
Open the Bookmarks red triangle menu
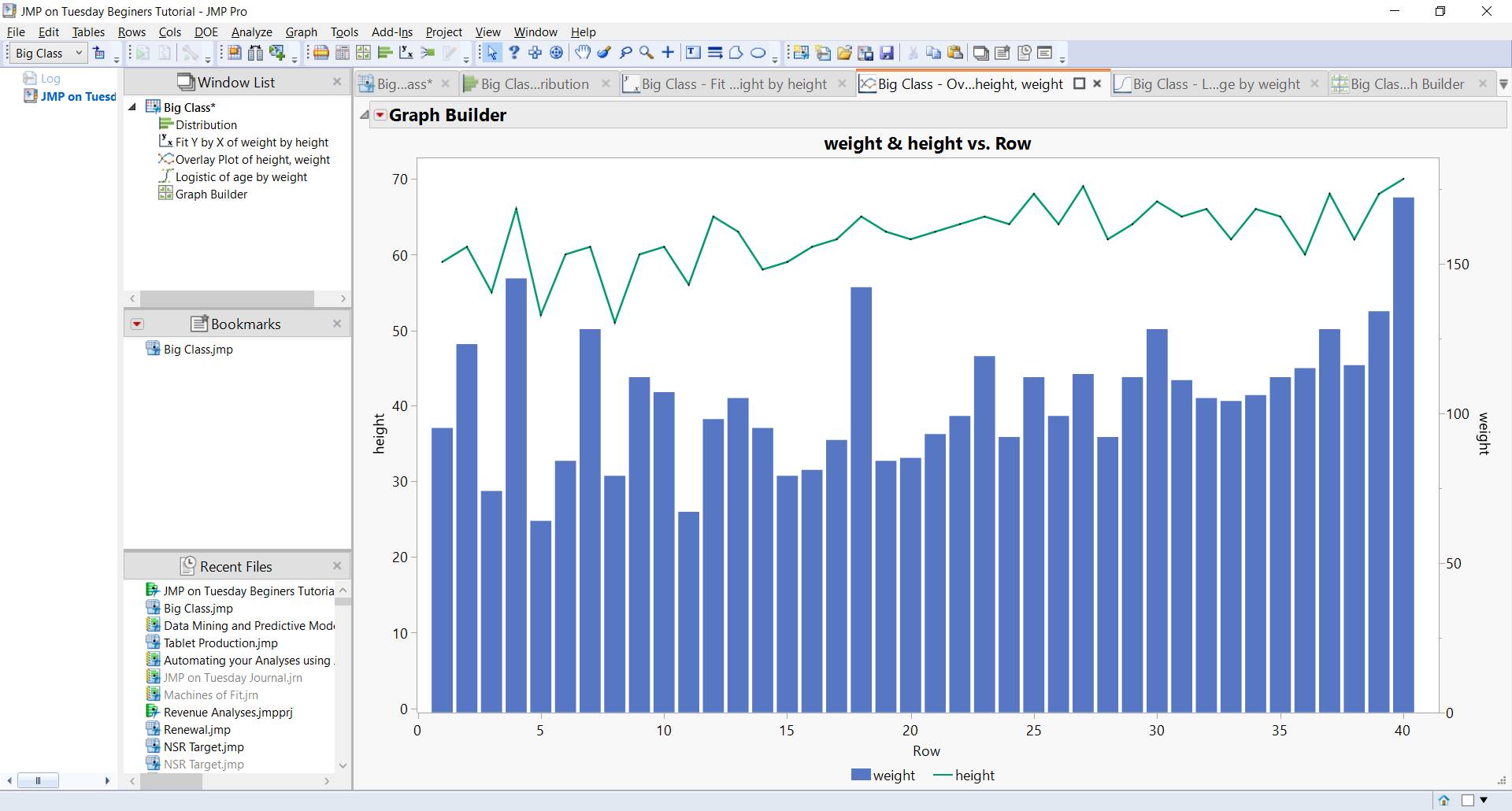click(136, 324)
